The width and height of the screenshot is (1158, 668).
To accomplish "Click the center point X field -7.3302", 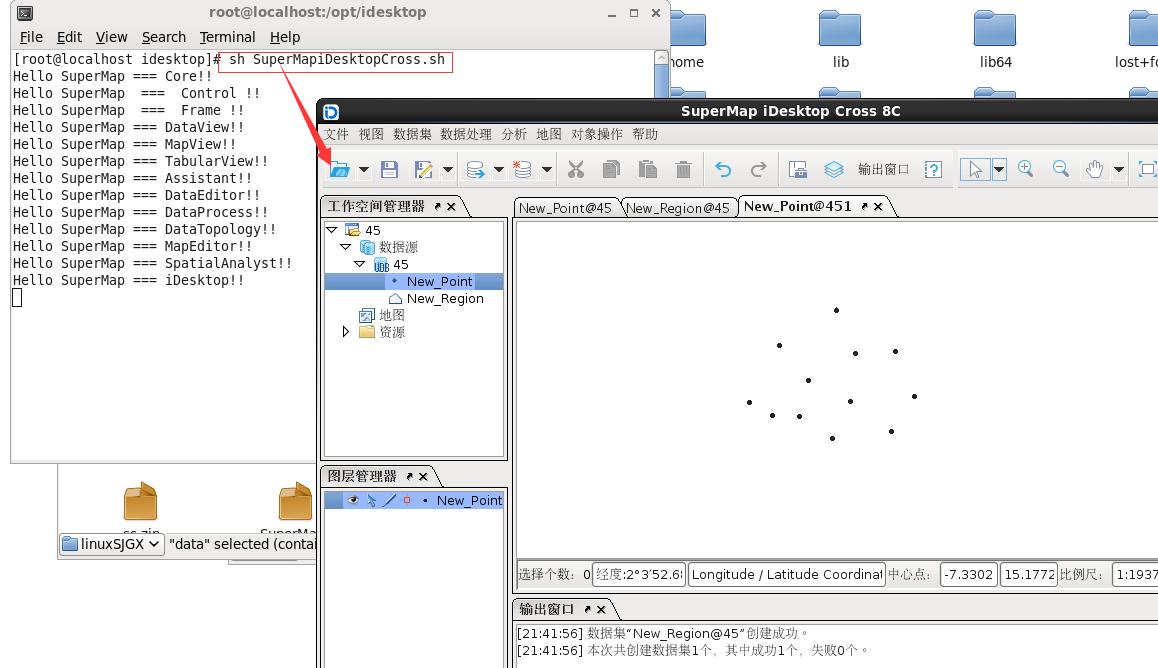I will point(969,574).
